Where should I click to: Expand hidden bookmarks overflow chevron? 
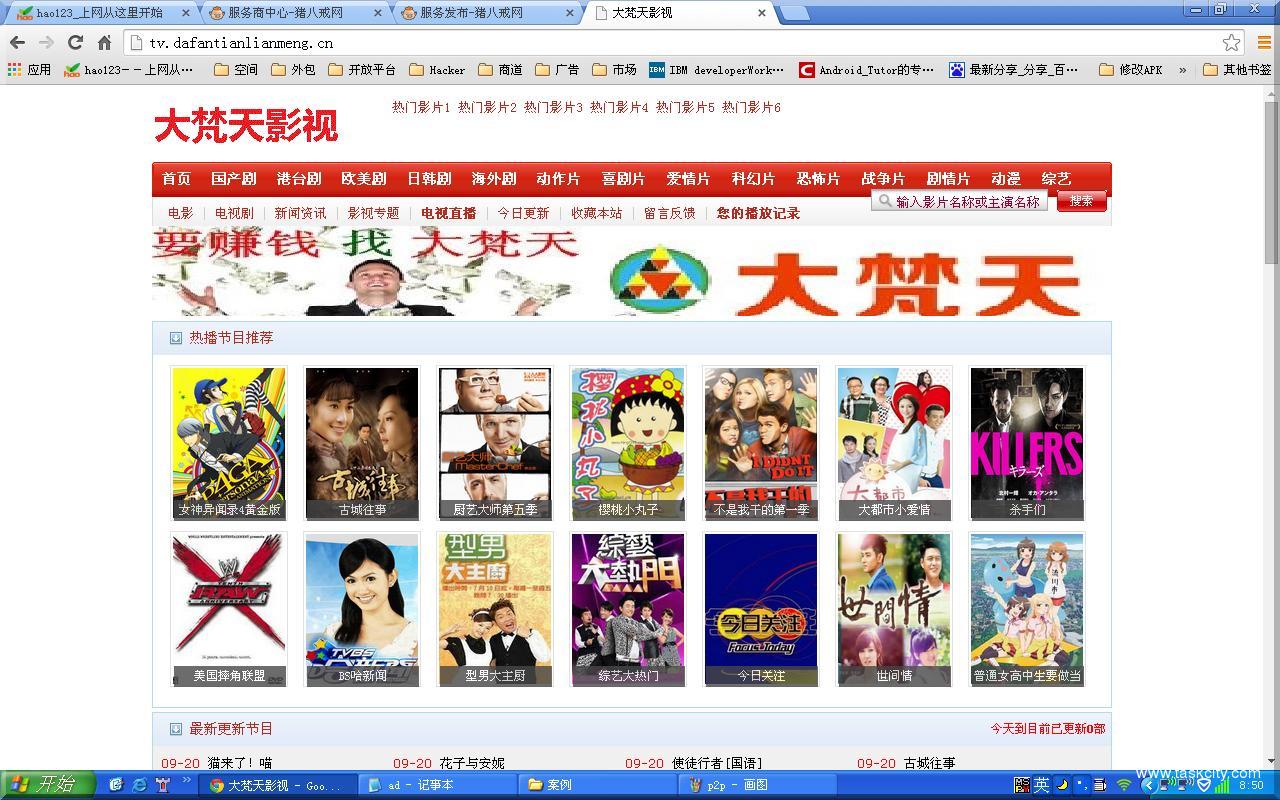pos(1183,70)
